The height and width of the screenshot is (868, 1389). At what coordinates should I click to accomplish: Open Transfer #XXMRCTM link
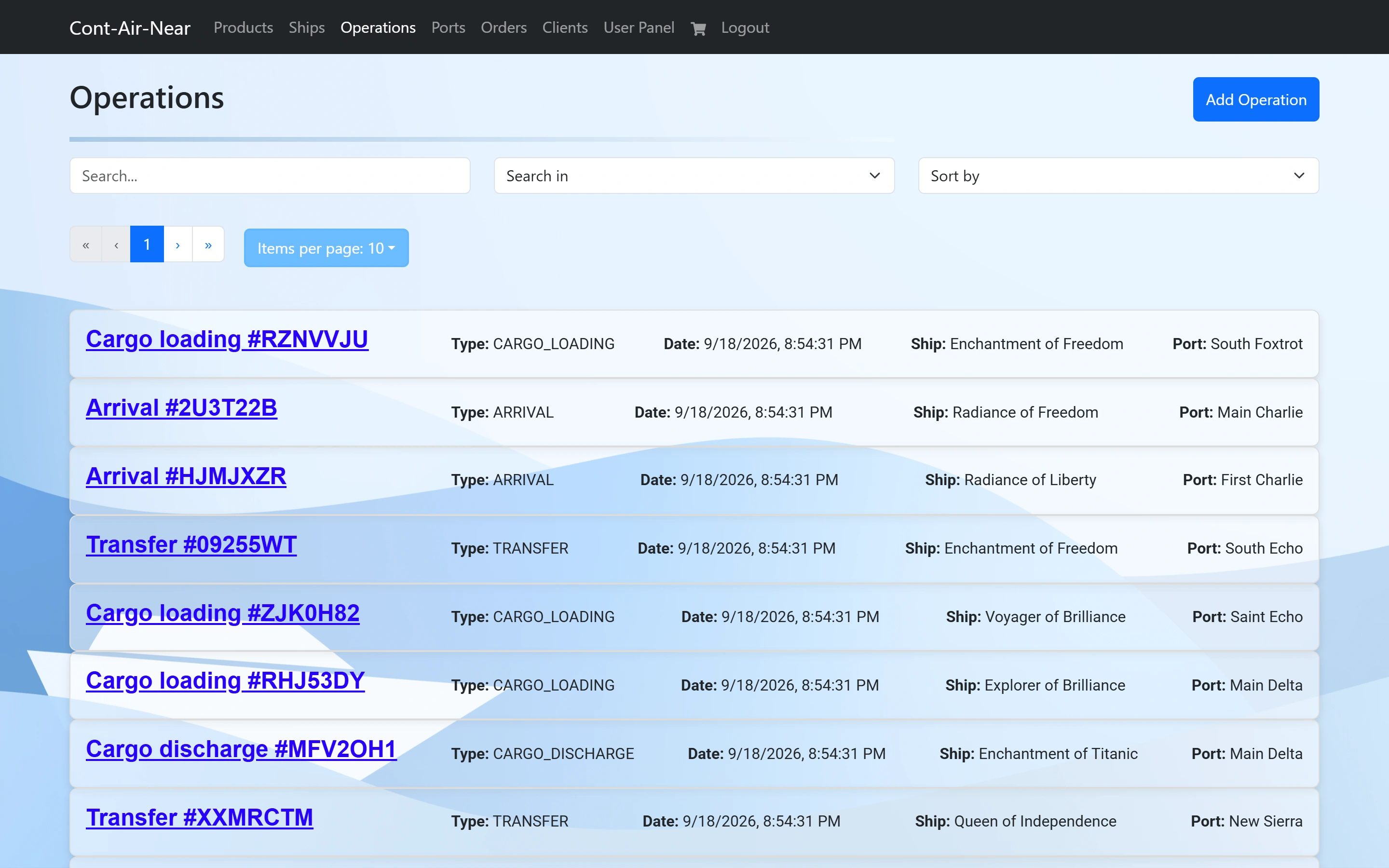199,817
